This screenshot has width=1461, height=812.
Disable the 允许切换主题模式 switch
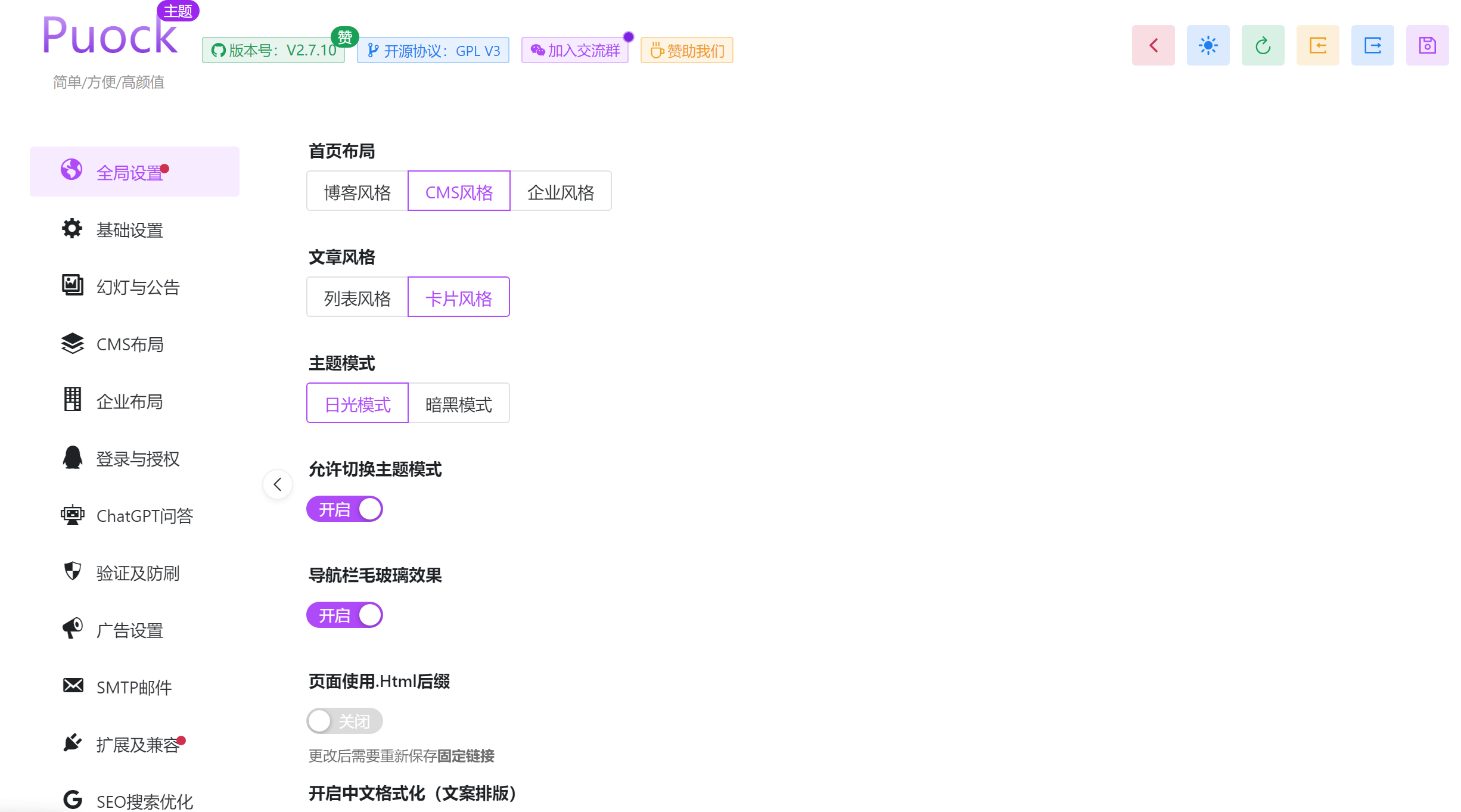tap(345, 509)
